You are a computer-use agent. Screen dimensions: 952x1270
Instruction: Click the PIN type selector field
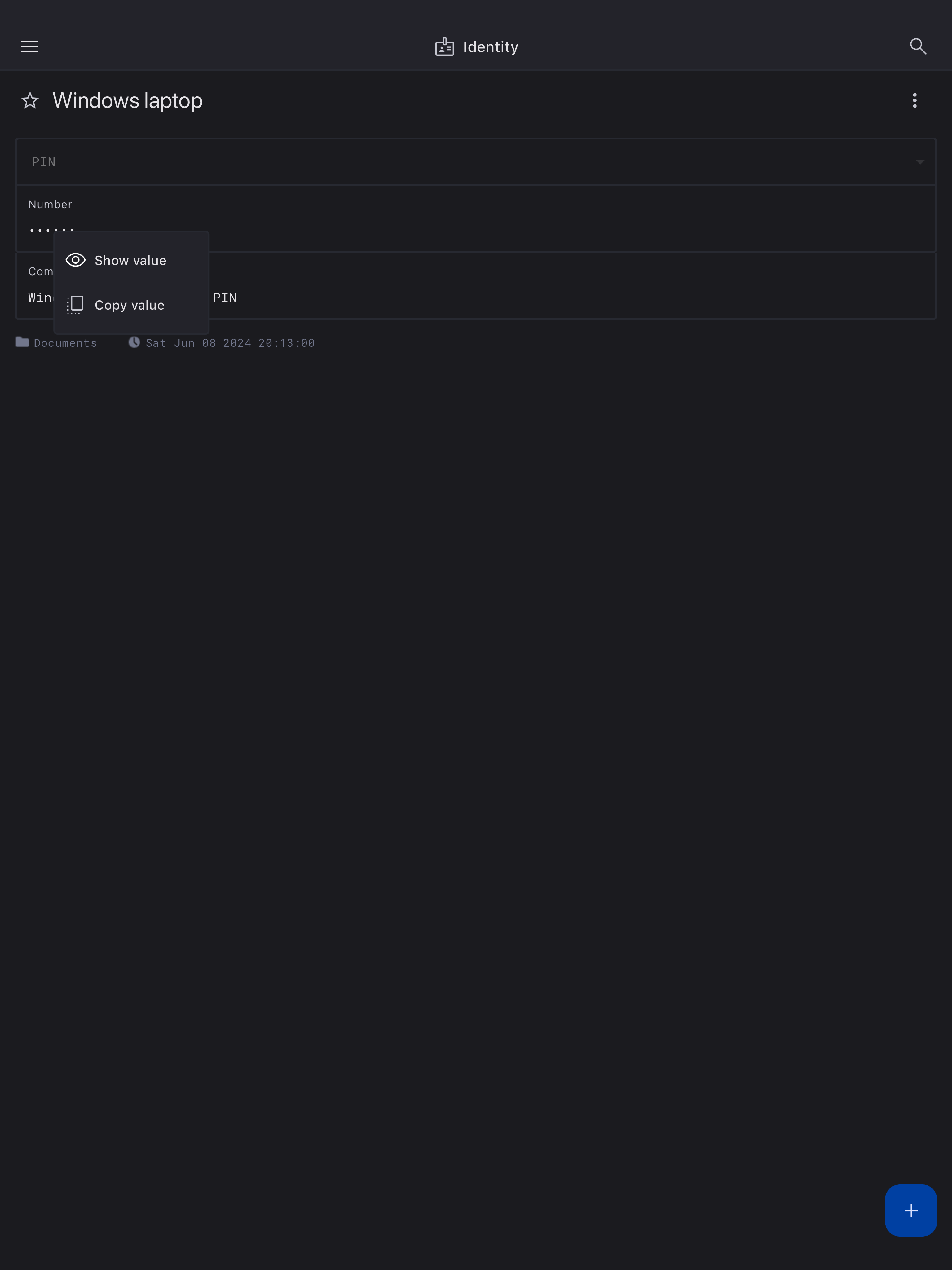(x=475, y=162)
